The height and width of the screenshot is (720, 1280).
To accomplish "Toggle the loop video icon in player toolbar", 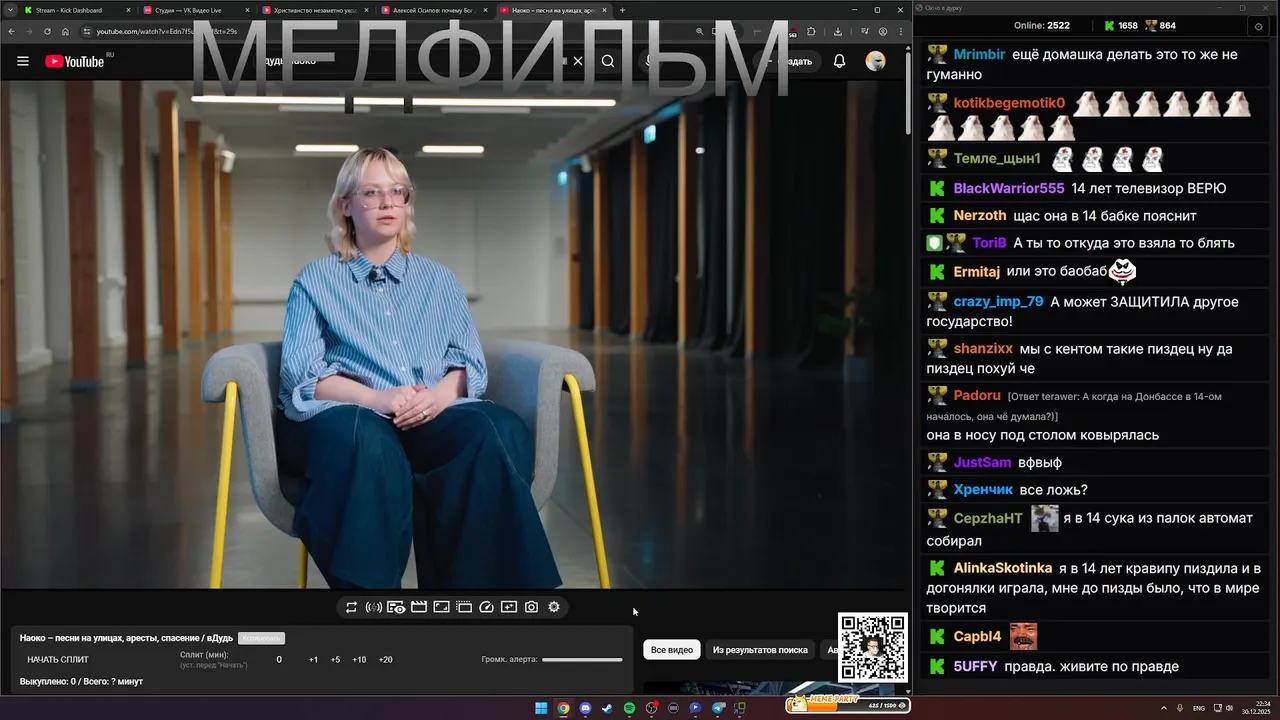I will click(351, 607).
